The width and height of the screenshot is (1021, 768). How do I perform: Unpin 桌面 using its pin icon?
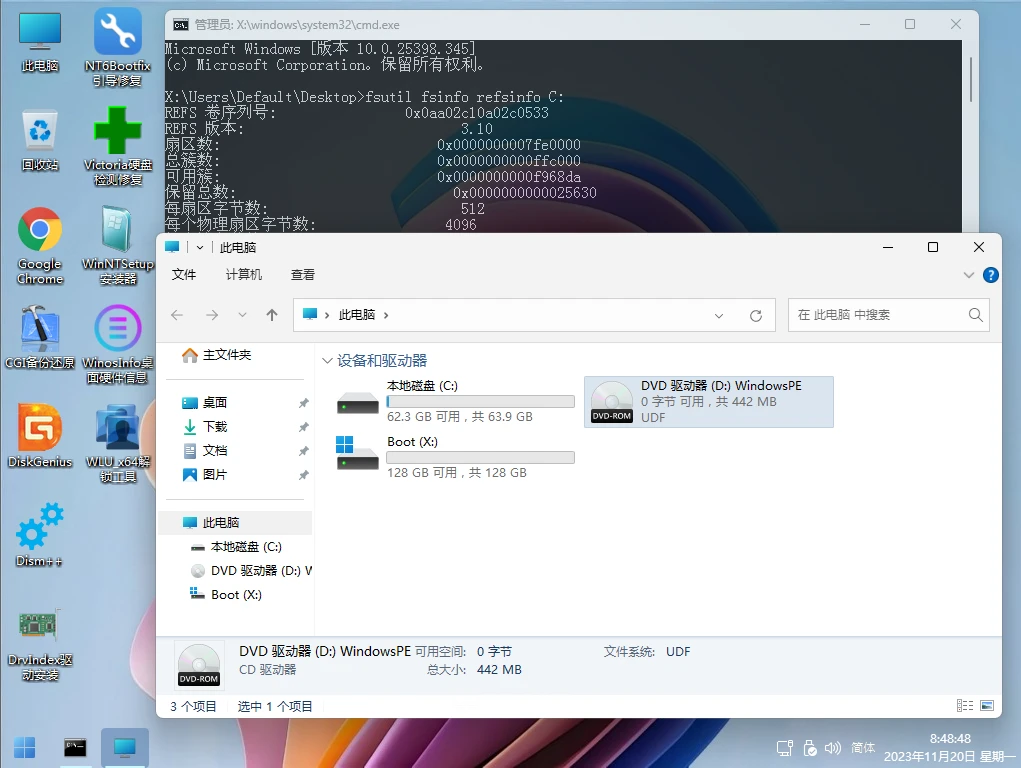(x=303, y=403)
